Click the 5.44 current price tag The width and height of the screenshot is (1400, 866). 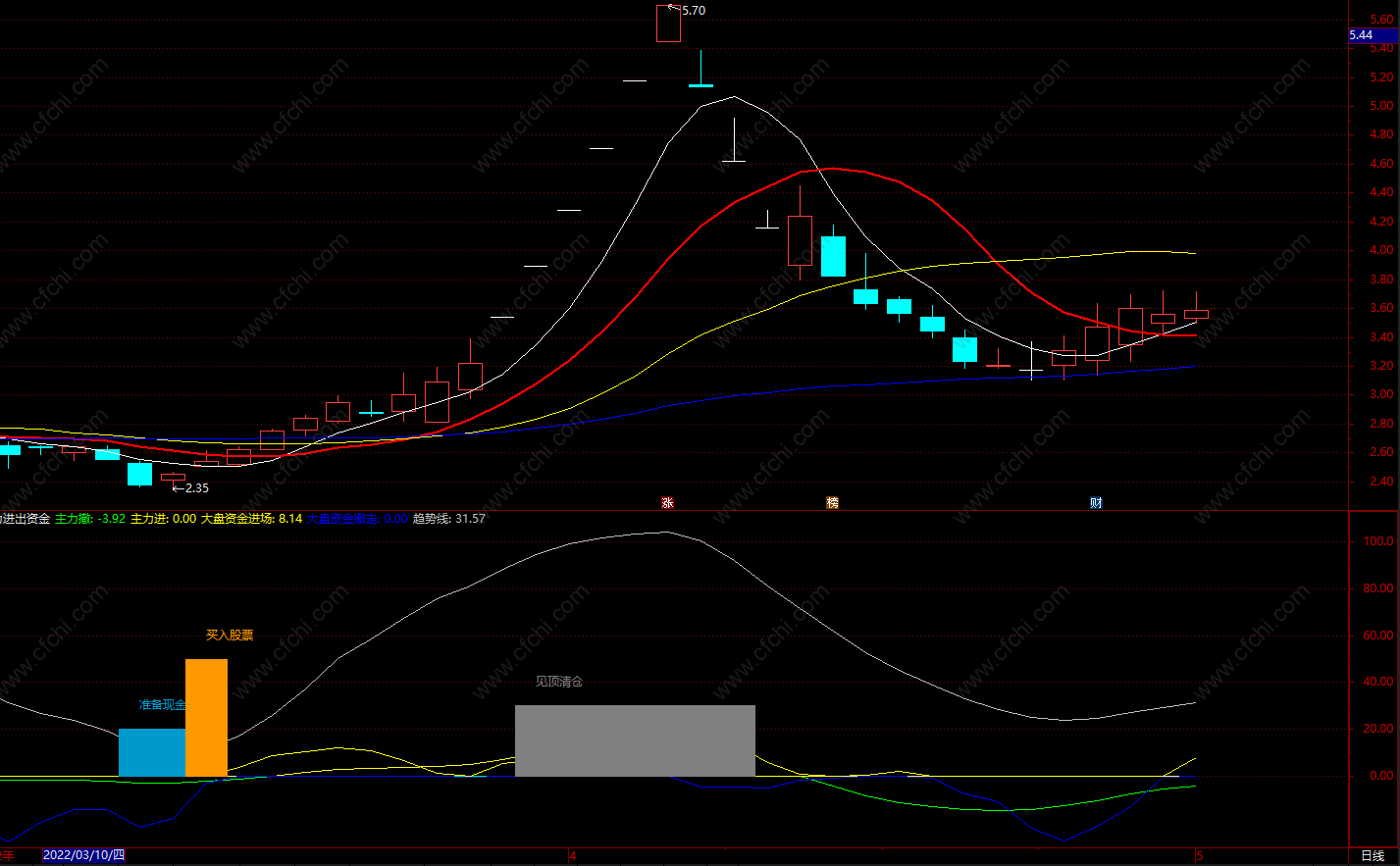[1374, 35]
